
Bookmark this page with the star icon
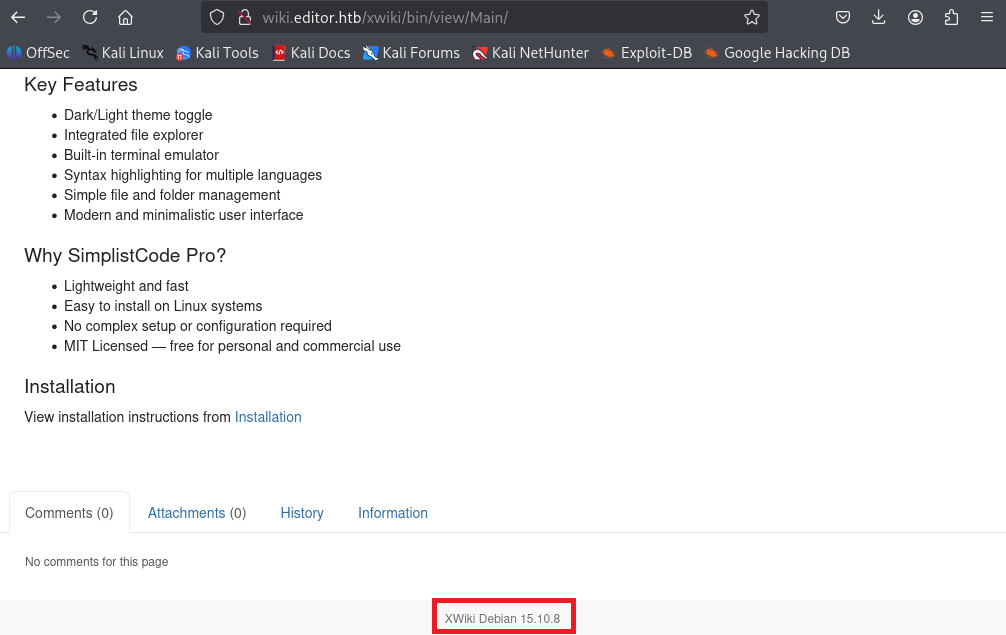click(752, 17)
